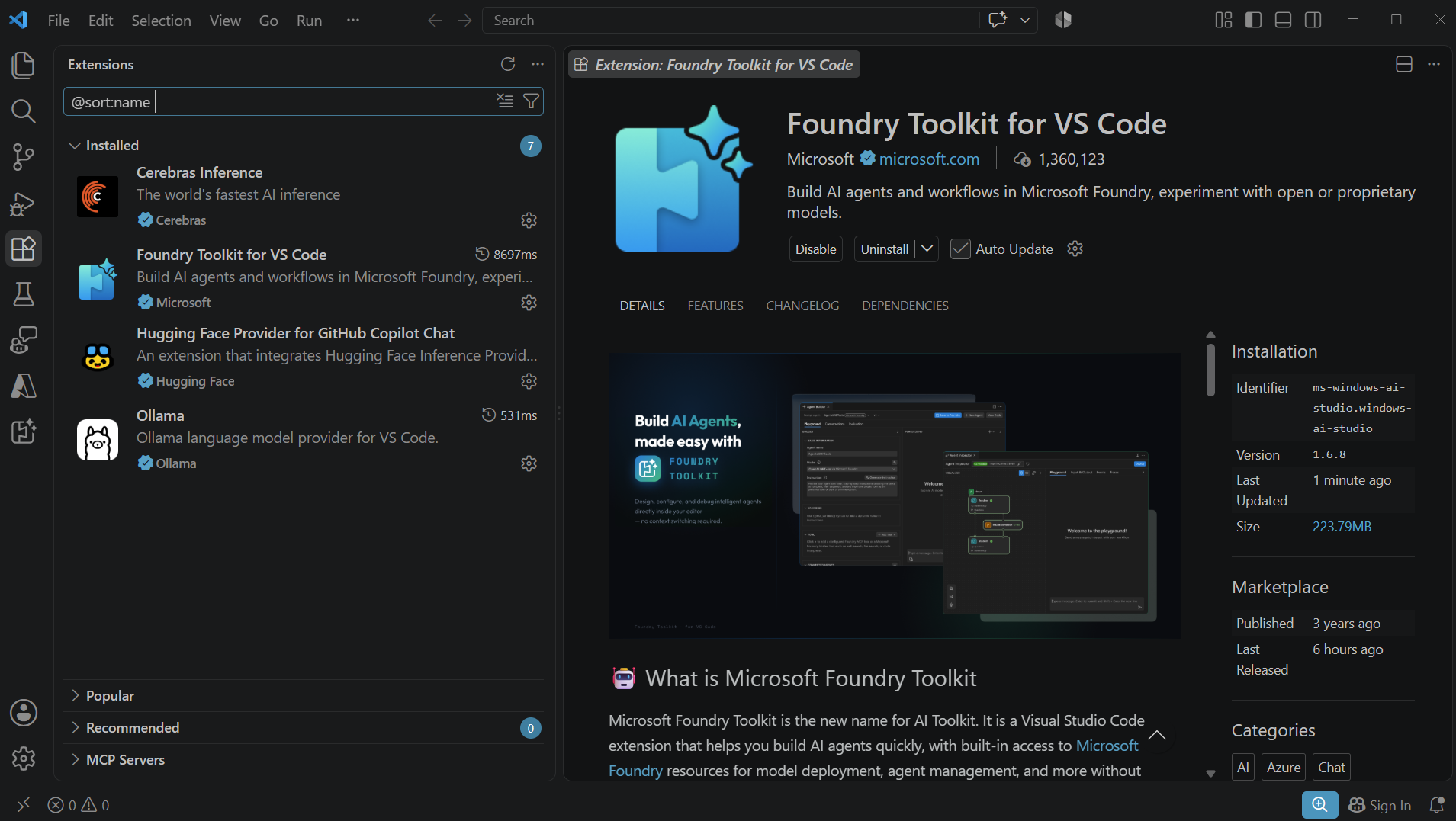This screenshot has height=821, width=1456.
Task: Open Customize Layout button
Action: [x=1223, y=20]
